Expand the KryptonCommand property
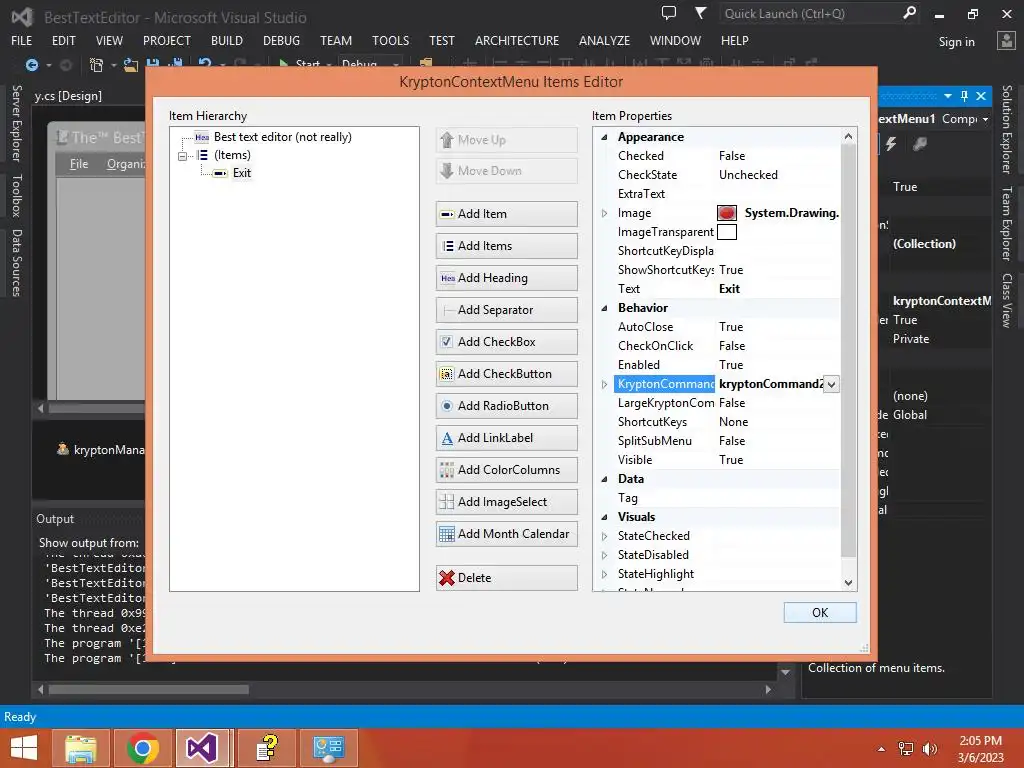1024x768 pixels. click(604, 384)
